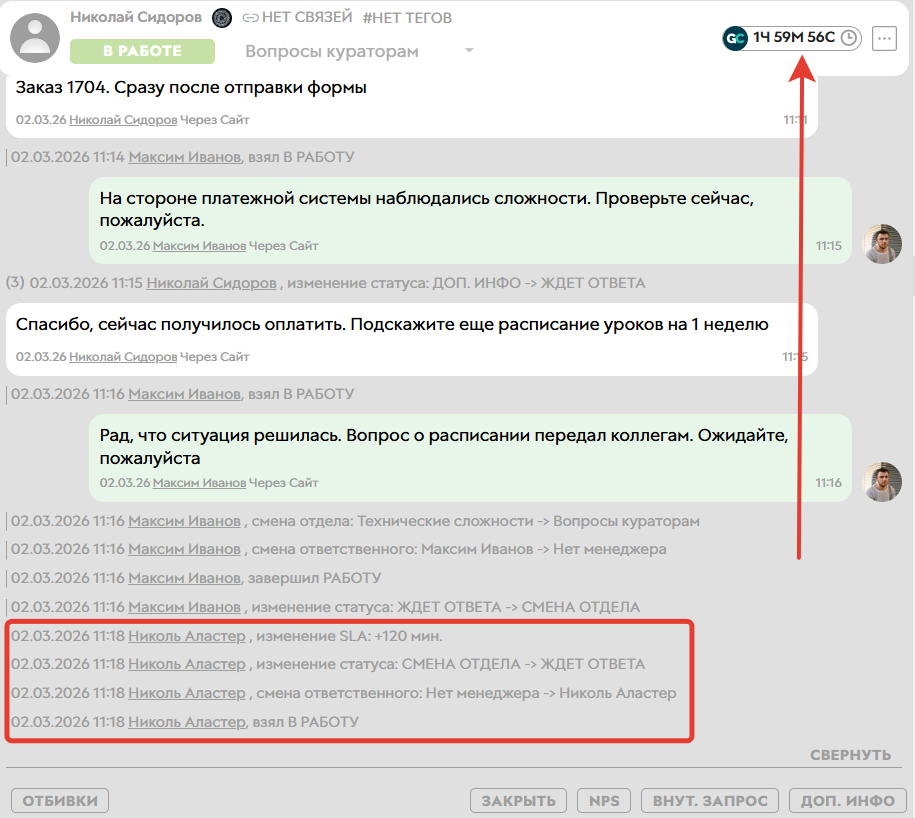Screen dimensions: 915x818
Task: Click the ВНУТ. ЗАПРОС button
Action: click(710, 800)
